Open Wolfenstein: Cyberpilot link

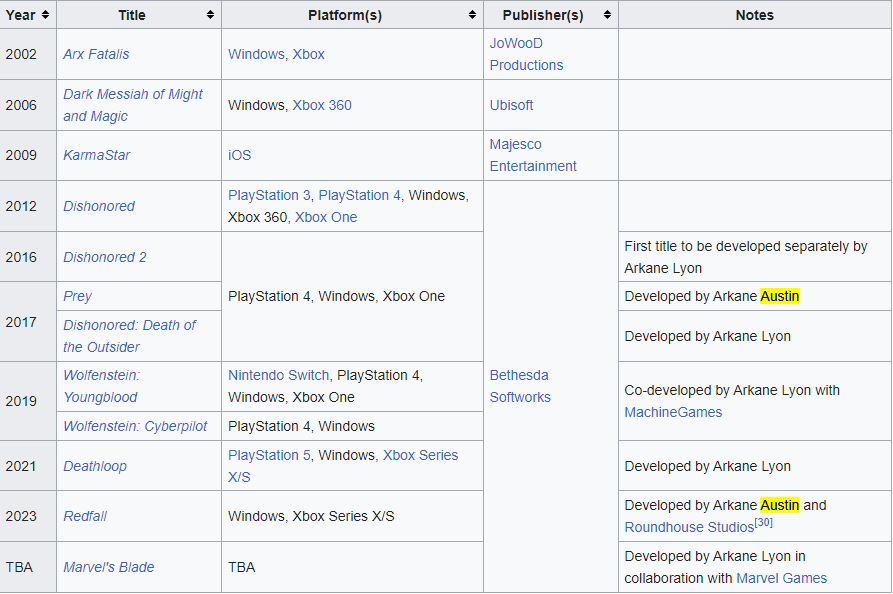136,426
